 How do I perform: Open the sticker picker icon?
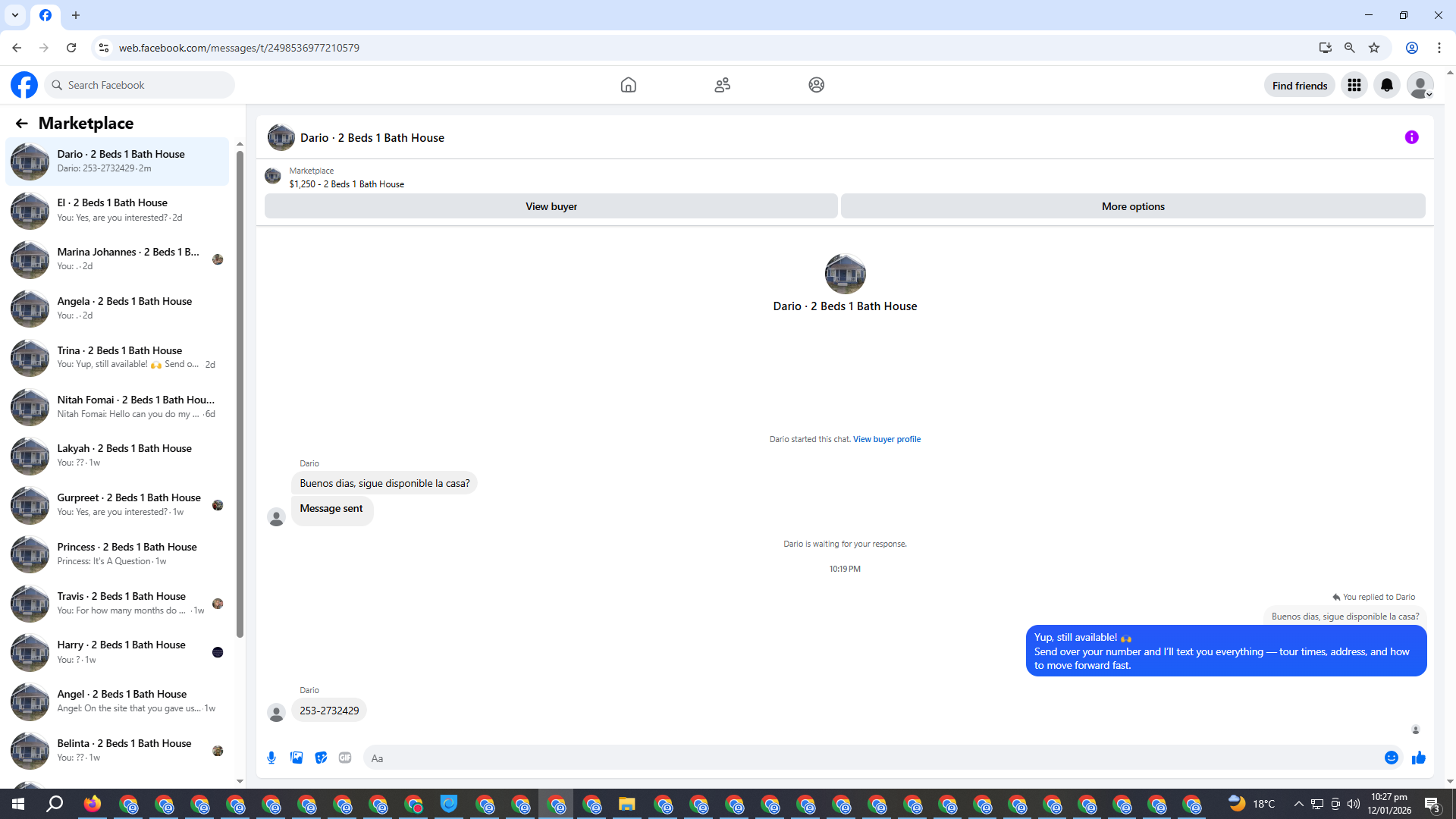click(321, 758)
